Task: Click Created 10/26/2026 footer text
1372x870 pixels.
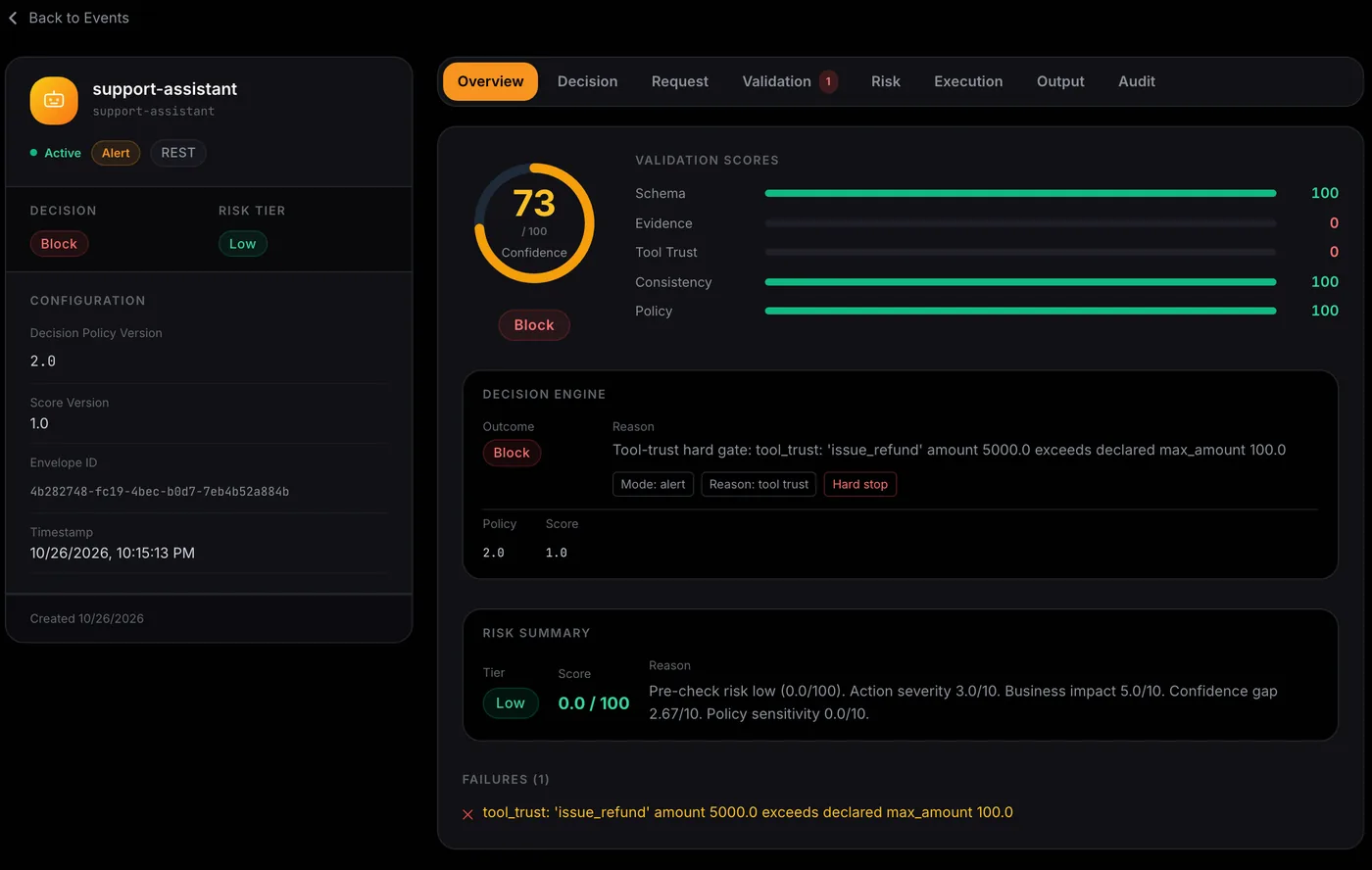Action: [x=87, y=619]
